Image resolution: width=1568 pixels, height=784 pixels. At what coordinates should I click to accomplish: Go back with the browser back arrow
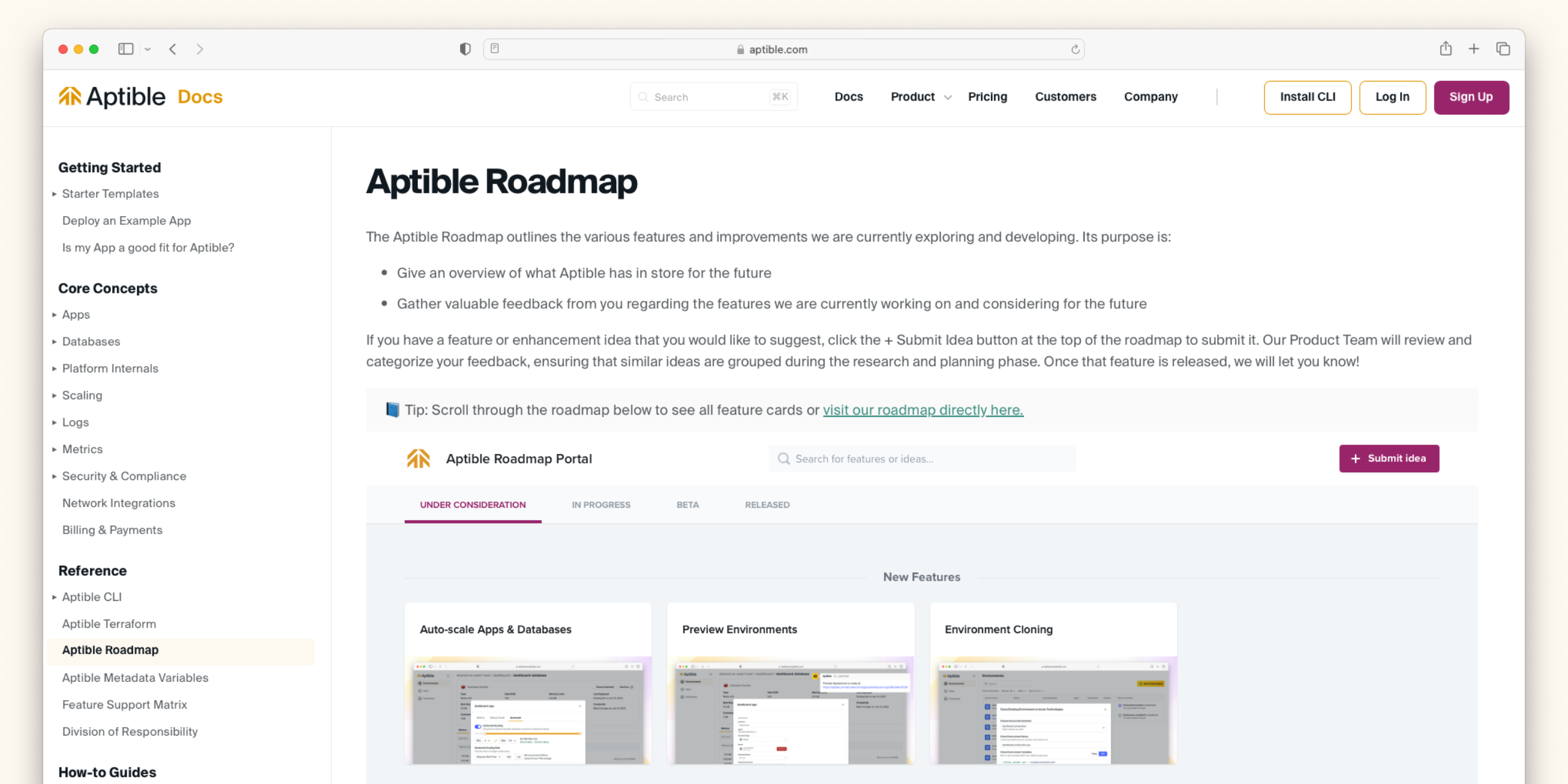[x=173, y=49]
